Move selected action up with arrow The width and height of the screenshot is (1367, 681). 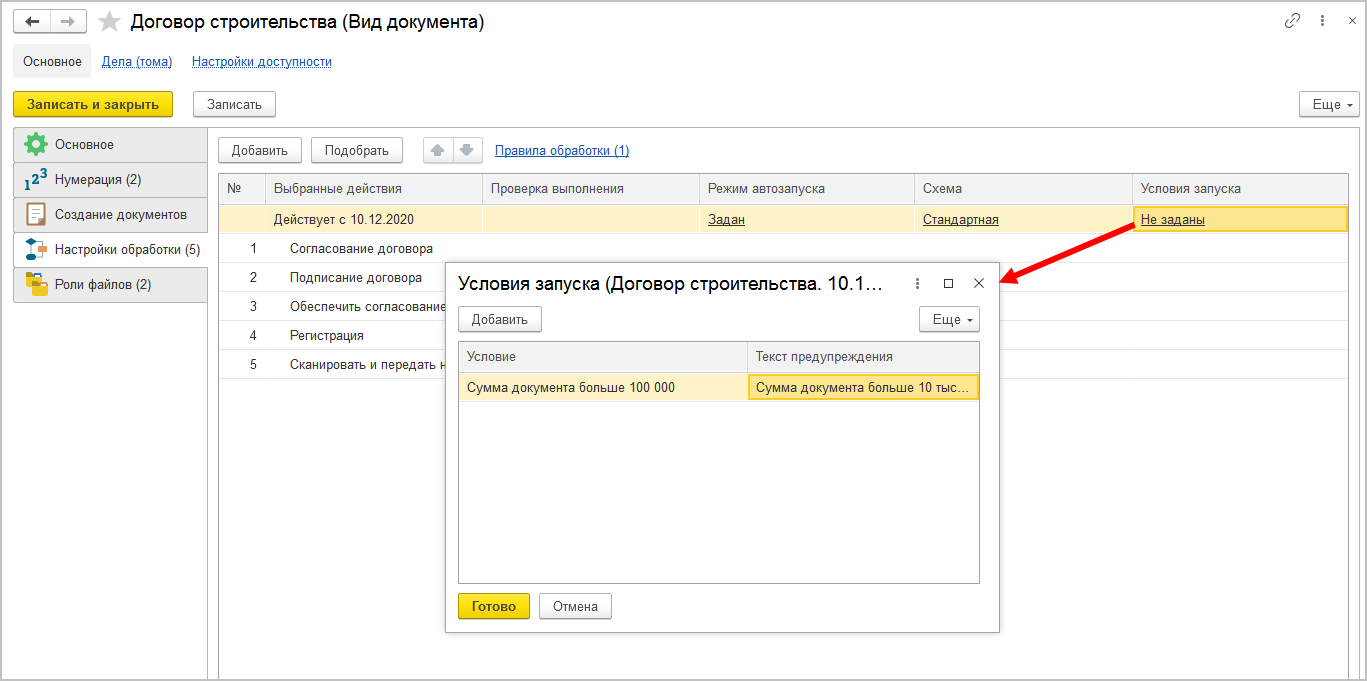pos(437,151)
